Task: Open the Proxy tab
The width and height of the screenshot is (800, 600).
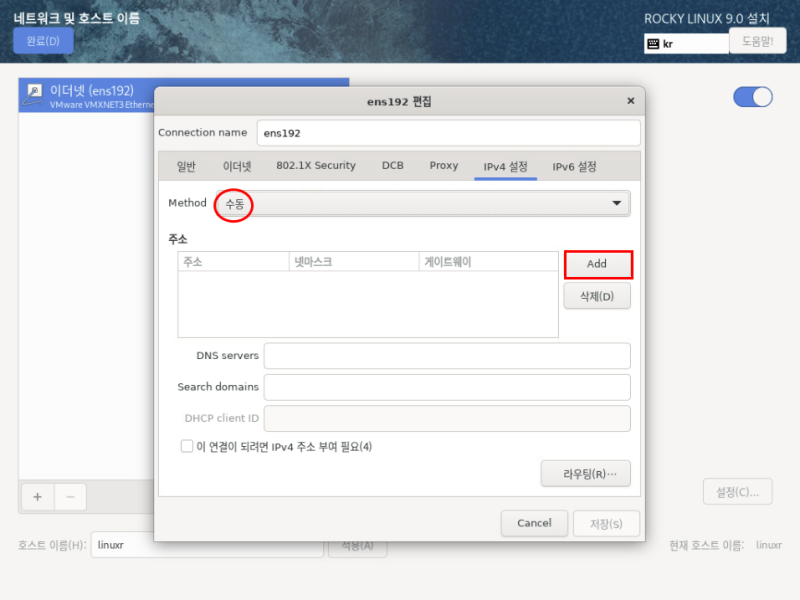Action: pos(444,166)
